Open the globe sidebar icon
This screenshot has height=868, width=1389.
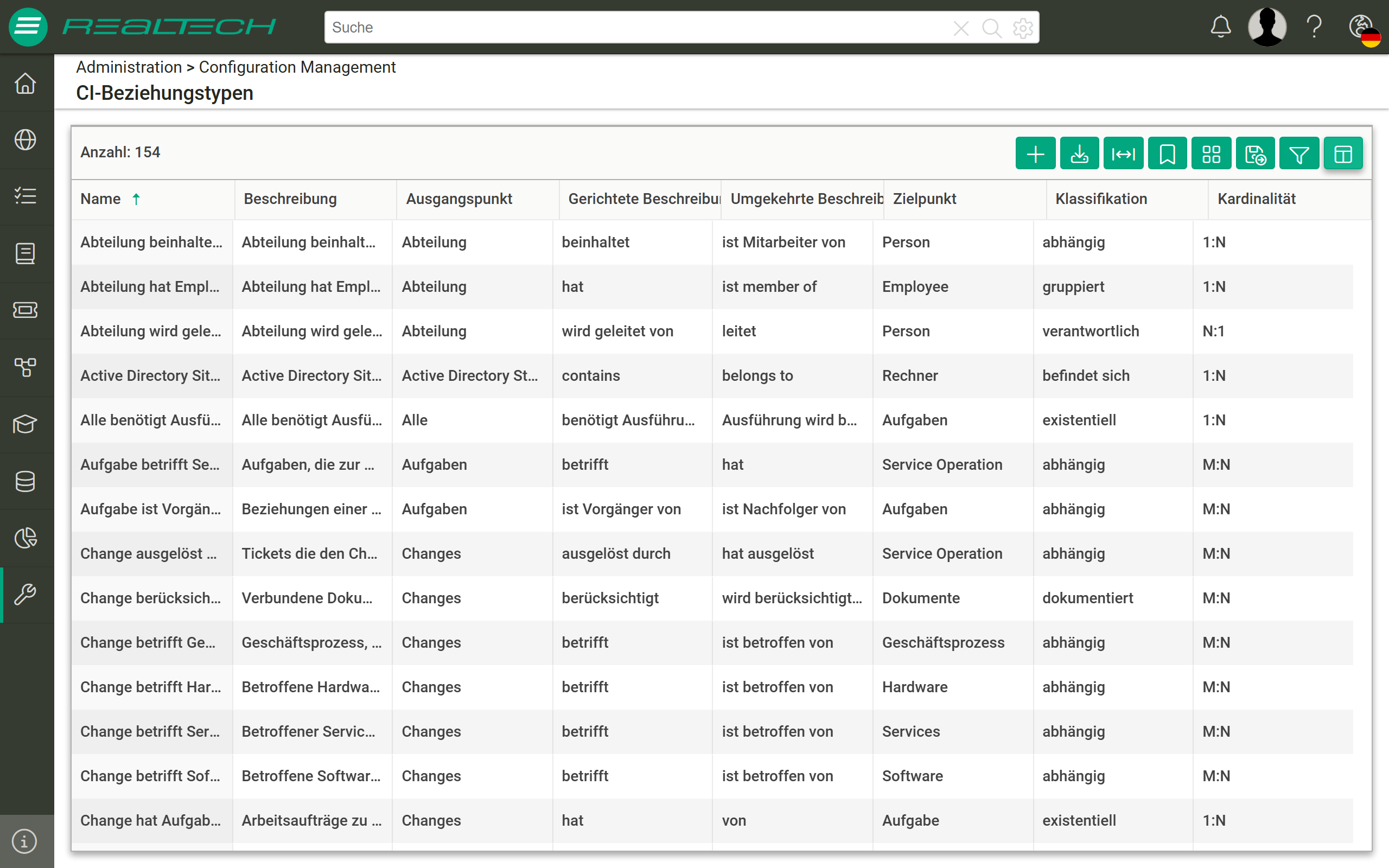pos(26,139)
